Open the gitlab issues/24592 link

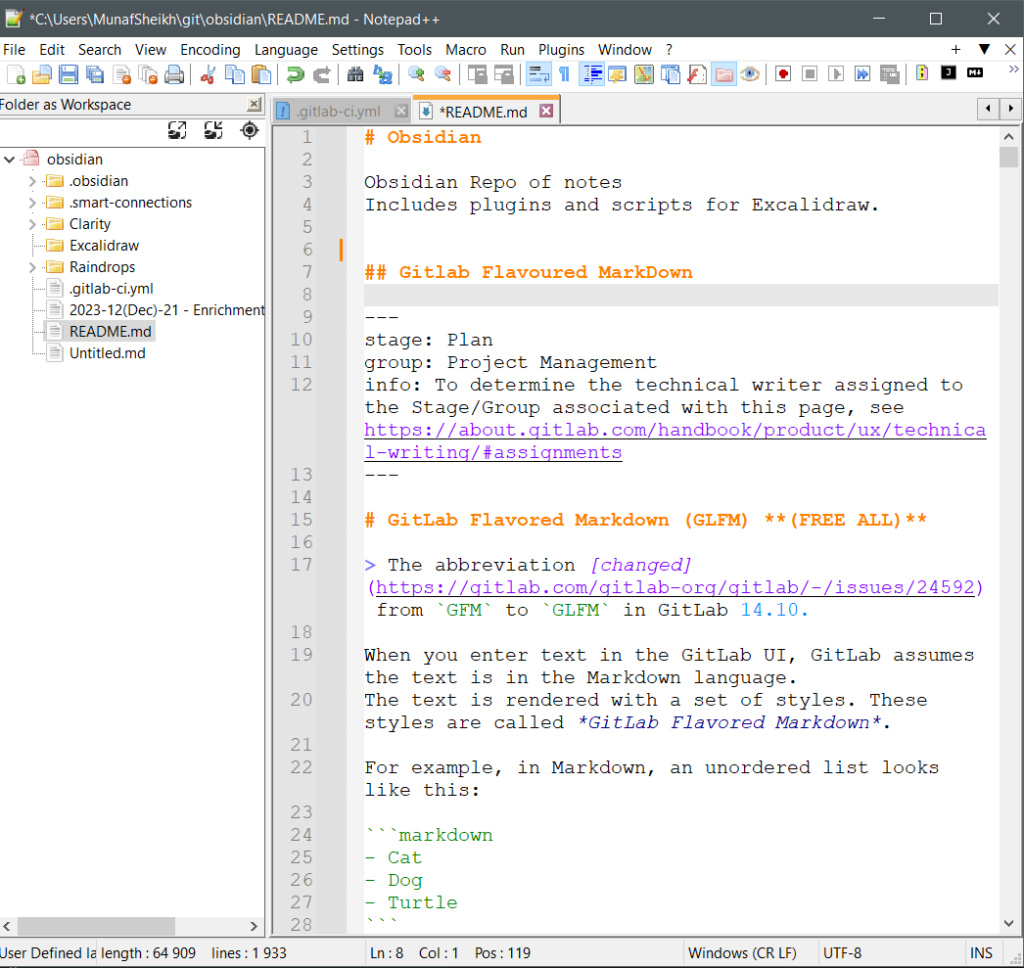coord(675,587)
